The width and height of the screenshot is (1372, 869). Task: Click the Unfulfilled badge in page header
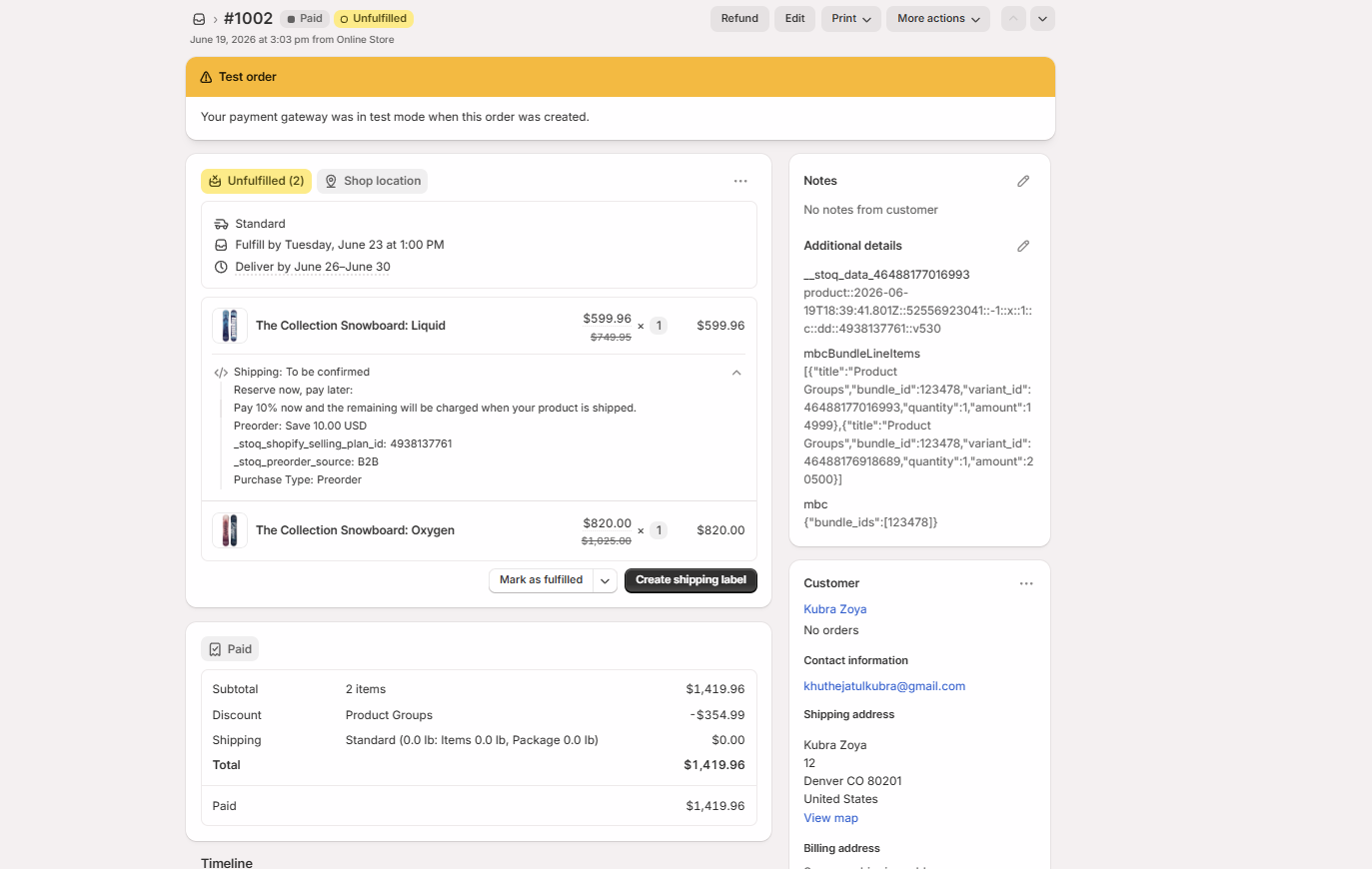[374, 19]
